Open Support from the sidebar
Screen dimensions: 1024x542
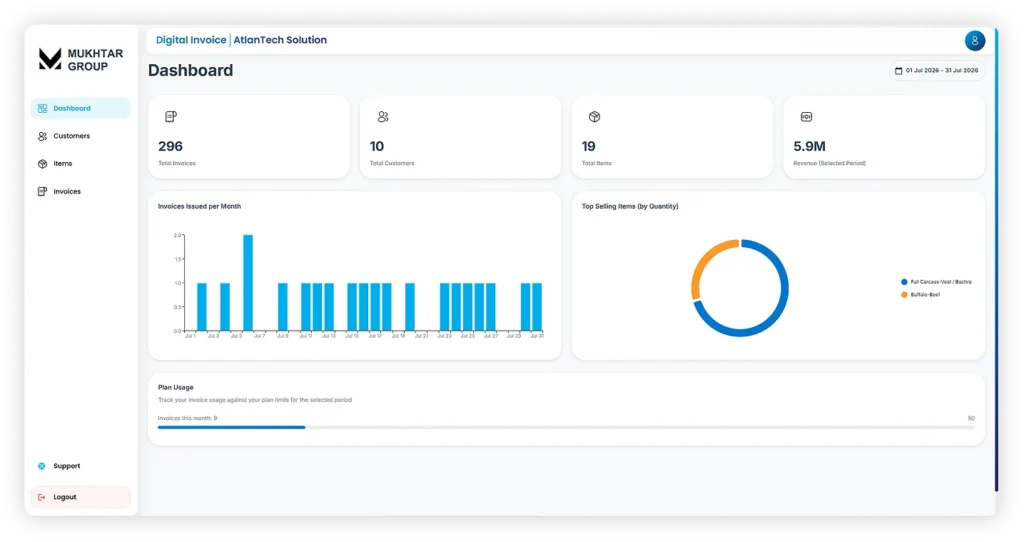pos(80,466)
